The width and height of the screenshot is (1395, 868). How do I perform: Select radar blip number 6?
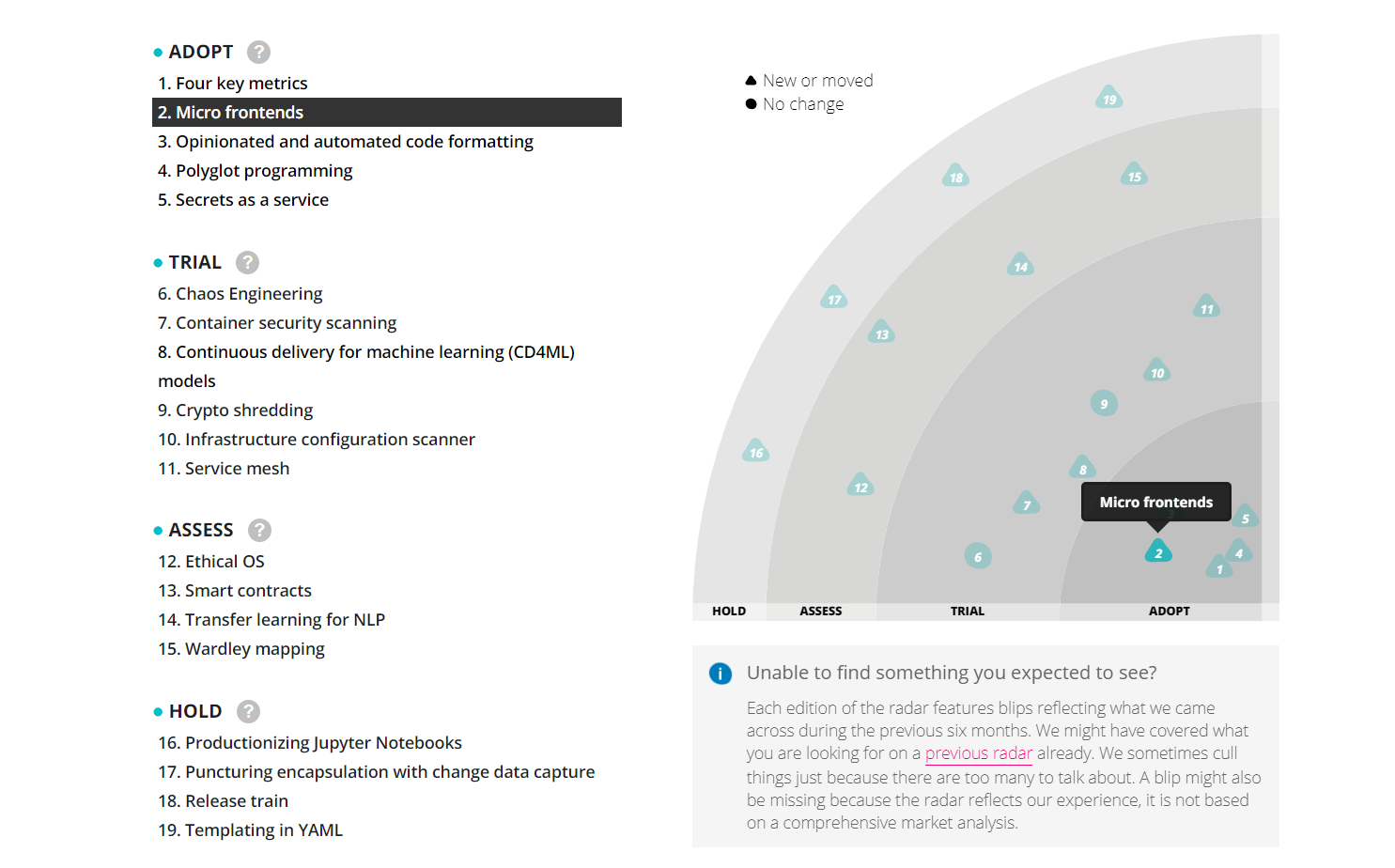(x=978, y=556)
